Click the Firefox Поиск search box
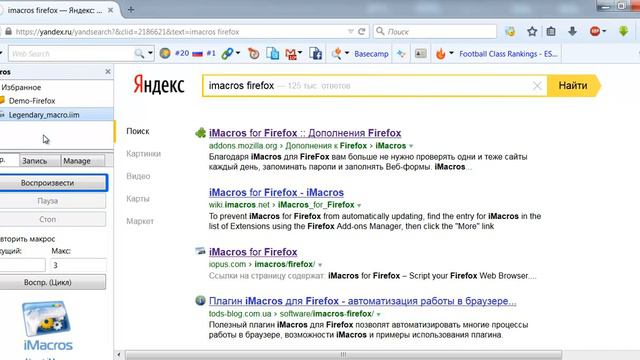 pyautogui.click(x=435, y=31)
